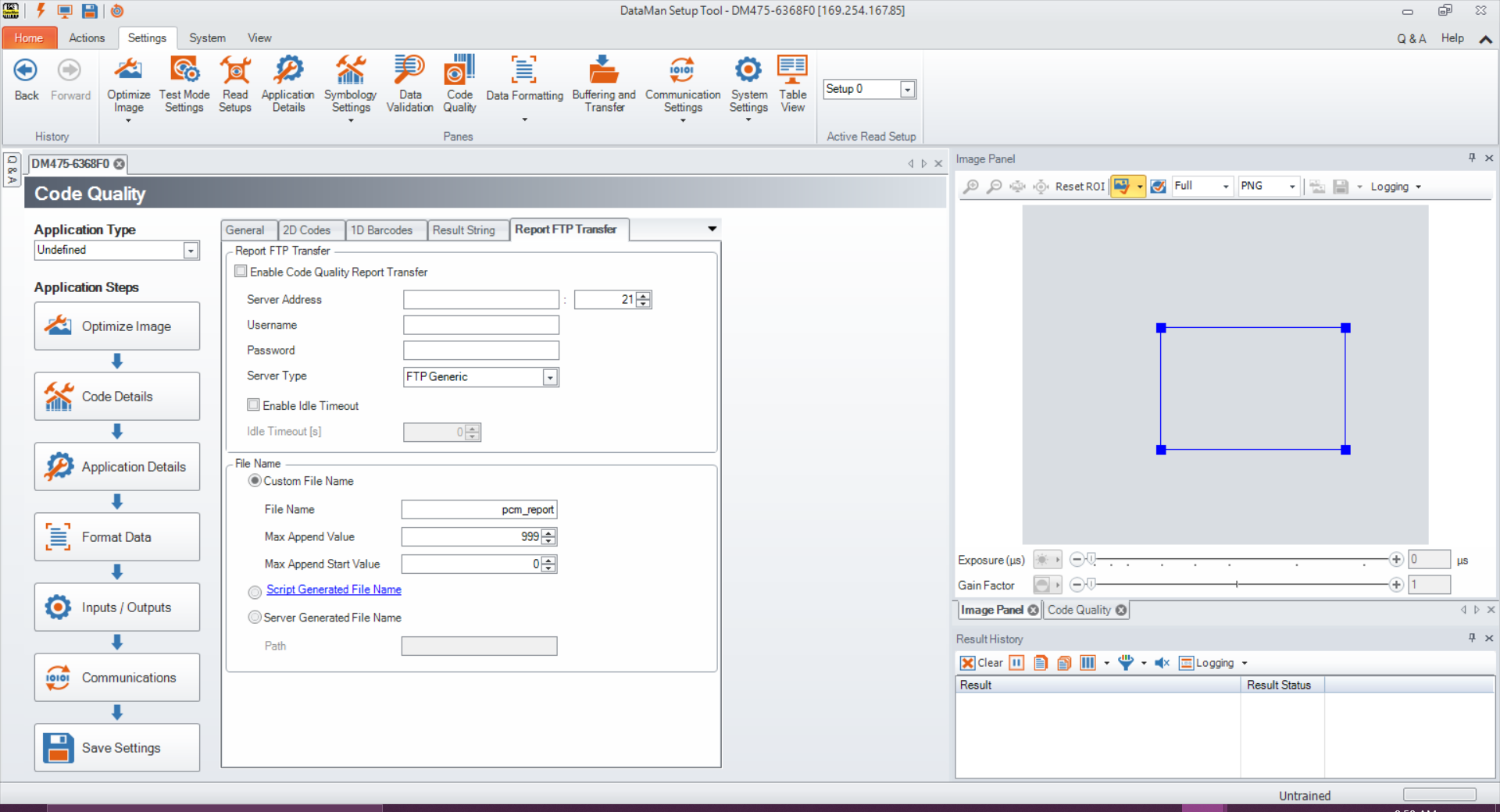Click Reset ROI in the Image Panel
This screenshot has width=1500, height=812.
(x=1079, y=187)
